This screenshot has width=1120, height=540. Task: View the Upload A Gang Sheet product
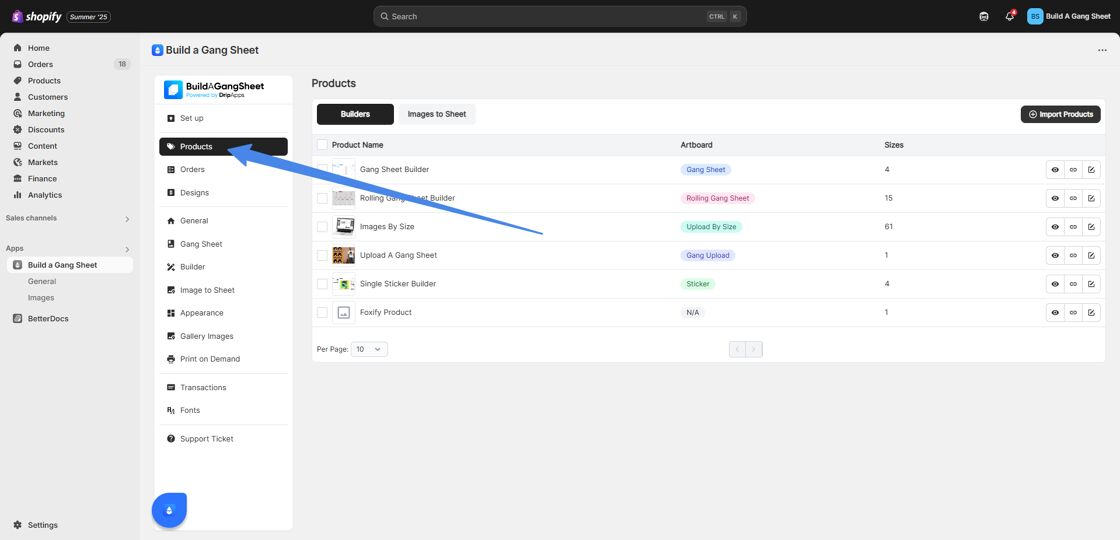point(1055,255)
